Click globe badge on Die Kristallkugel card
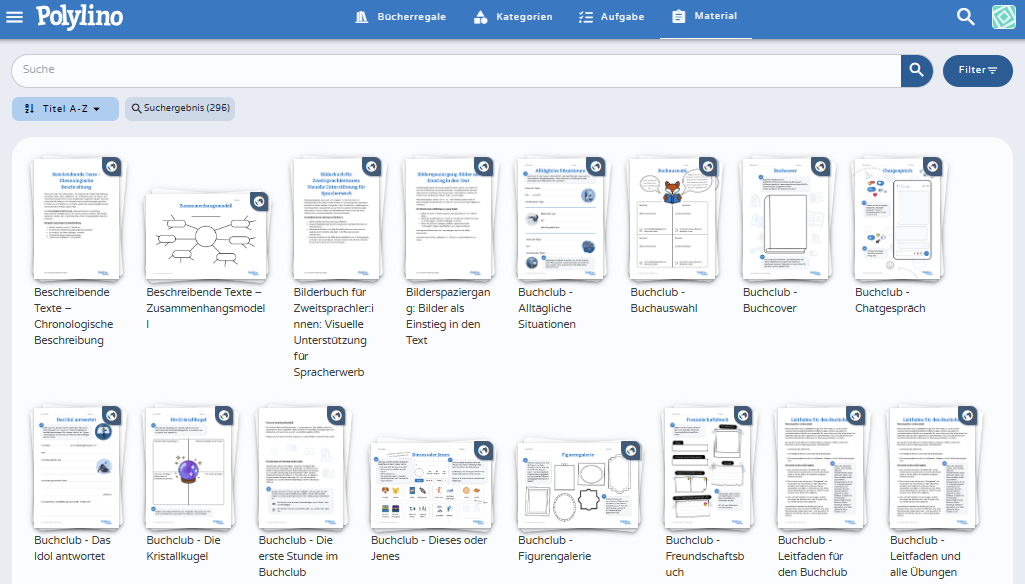 pyautogui.click(x=224, y=415)
